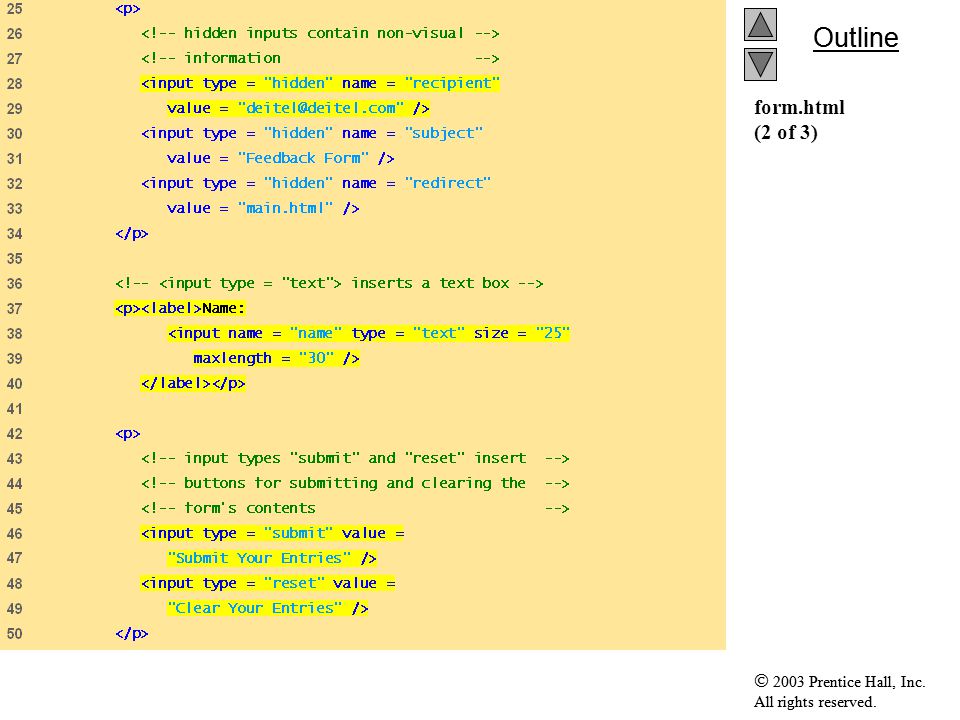The width and height of the screenshot is (960, 720).
Task: Click the "information" comment on line 27
Action: pyautogui.click(x=320, y=58)
